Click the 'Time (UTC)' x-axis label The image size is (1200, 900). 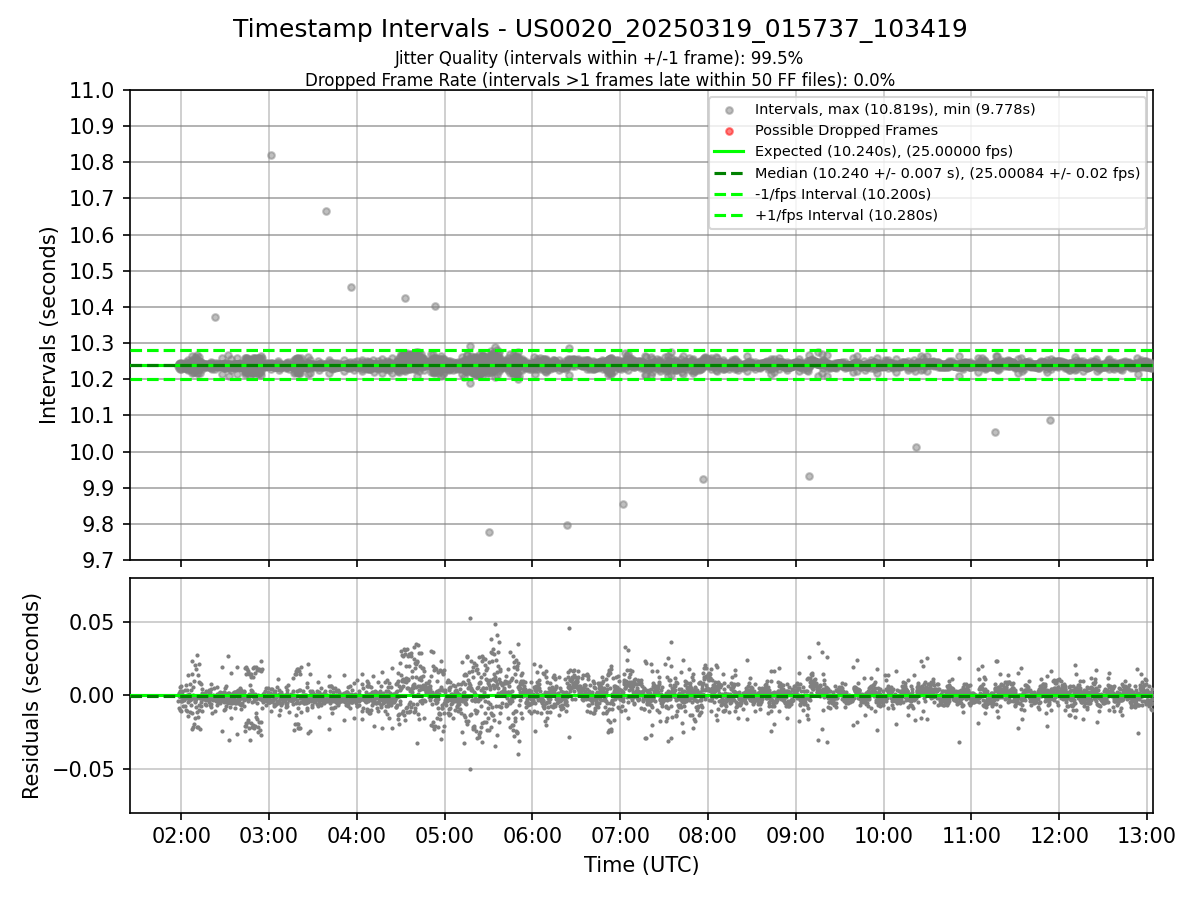tap(641, 865)
